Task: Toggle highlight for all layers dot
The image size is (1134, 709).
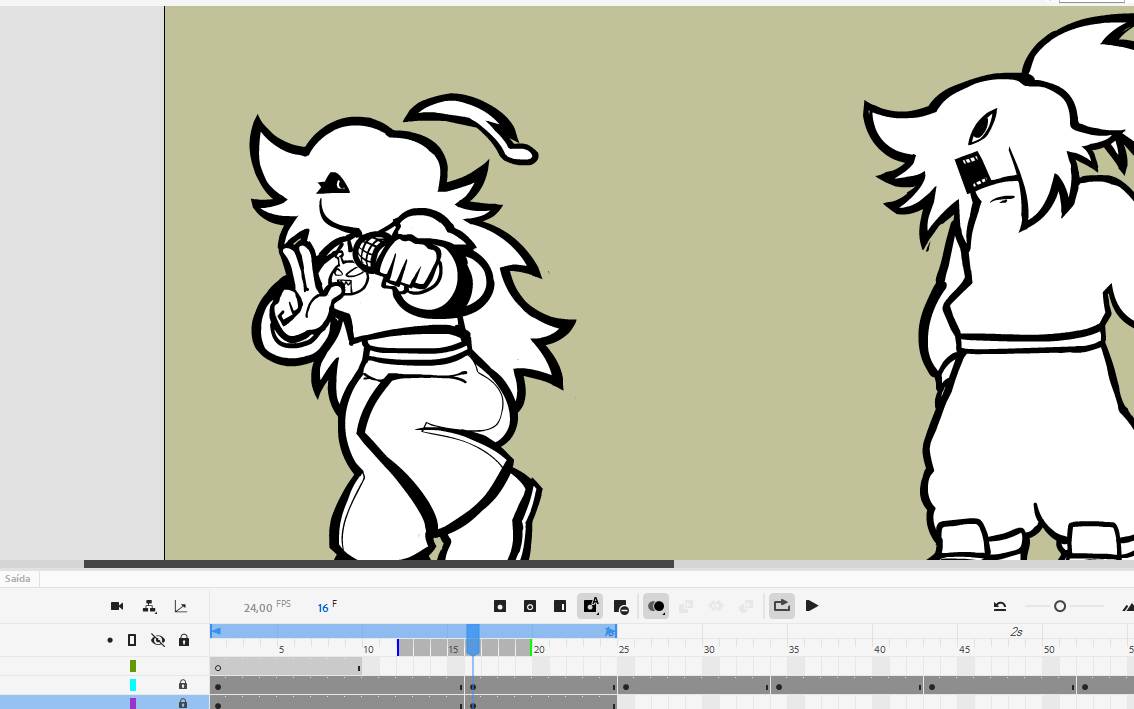Action: 110,640
